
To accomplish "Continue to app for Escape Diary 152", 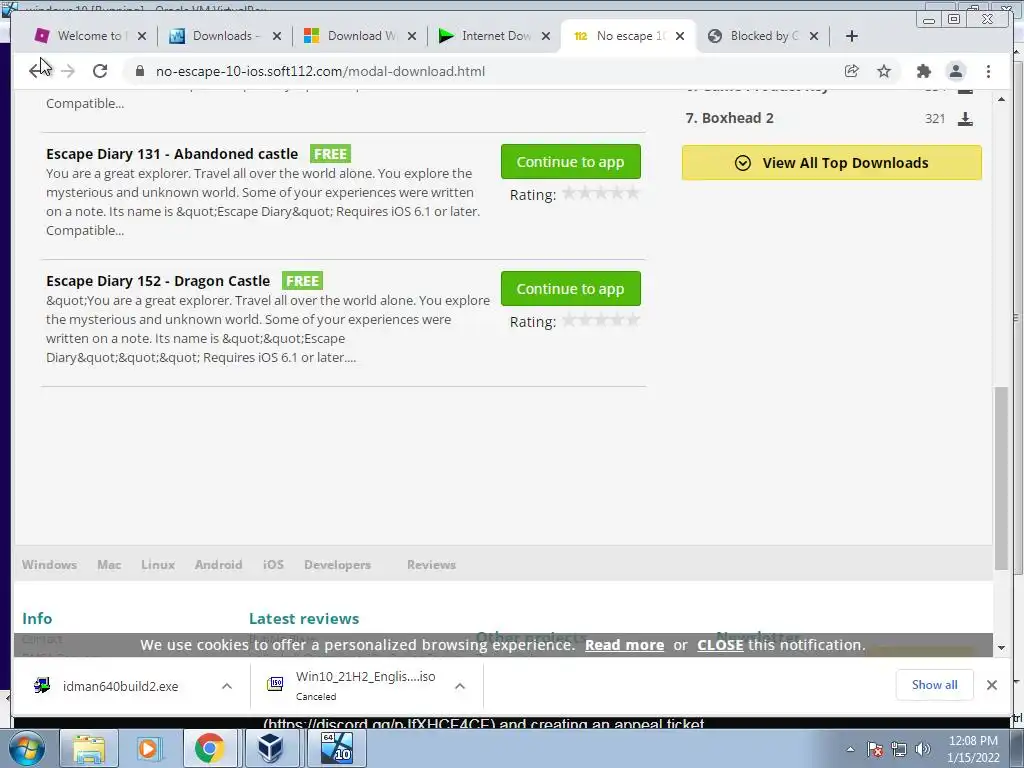I will tap(571, 289).
